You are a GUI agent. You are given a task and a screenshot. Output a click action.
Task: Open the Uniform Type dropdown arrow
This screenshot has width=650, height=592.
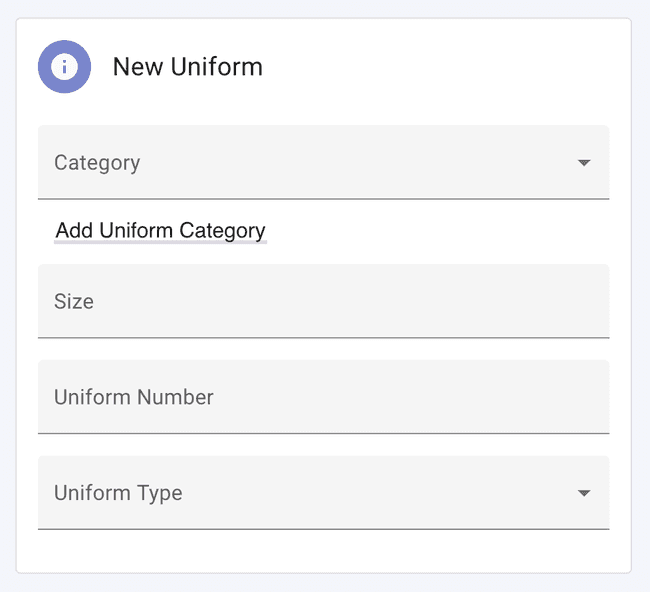click(x=584, y=493)
